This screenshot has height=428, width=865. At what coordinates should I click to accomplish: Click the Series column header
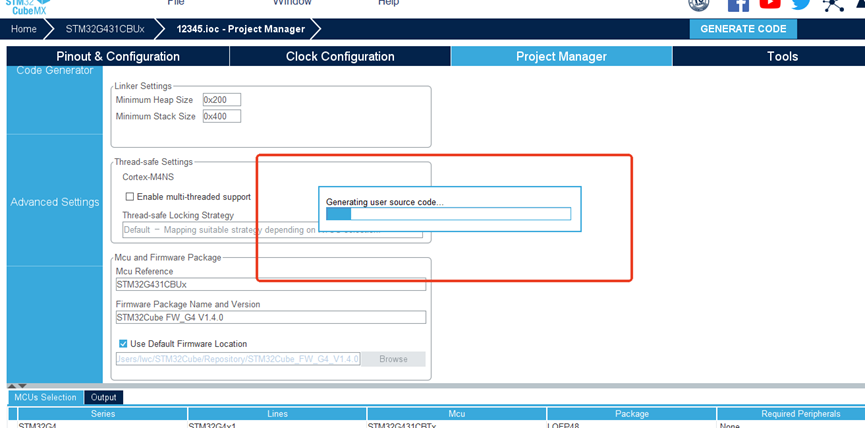coord(103,414)
